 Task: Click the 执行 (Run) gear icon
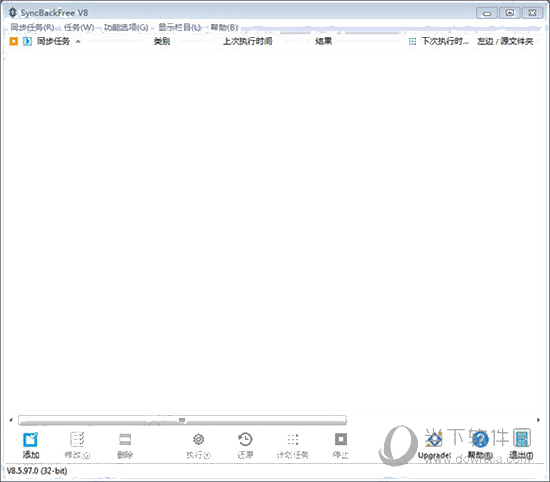(199, 439)
